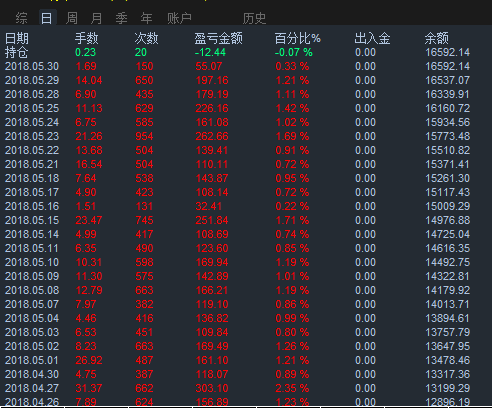This screenshot has height=408, width=492.
Task: Open the 月 monthly tab
Action: [96, 18]
